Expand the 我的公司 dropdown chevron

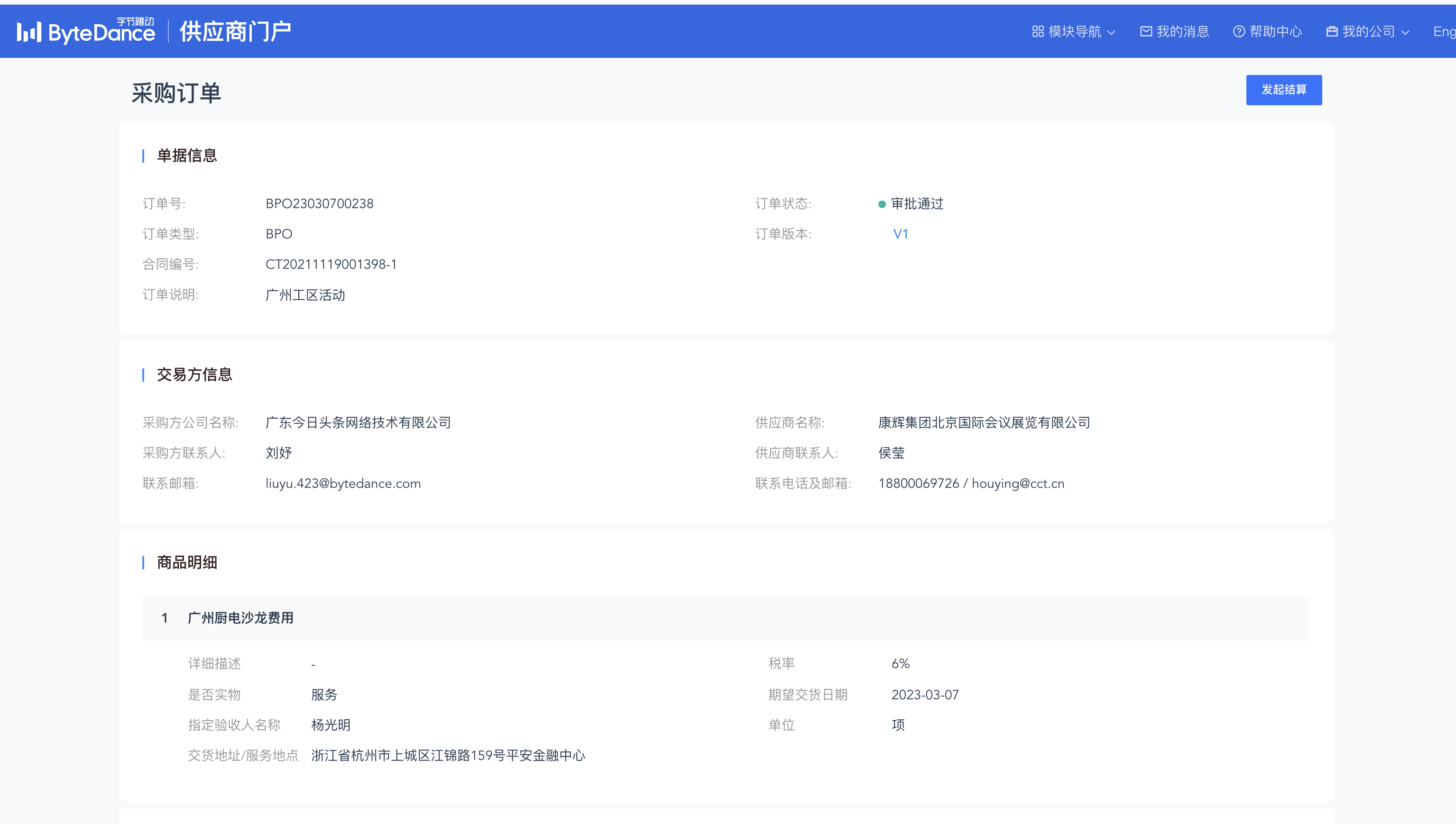[1405, 32]
